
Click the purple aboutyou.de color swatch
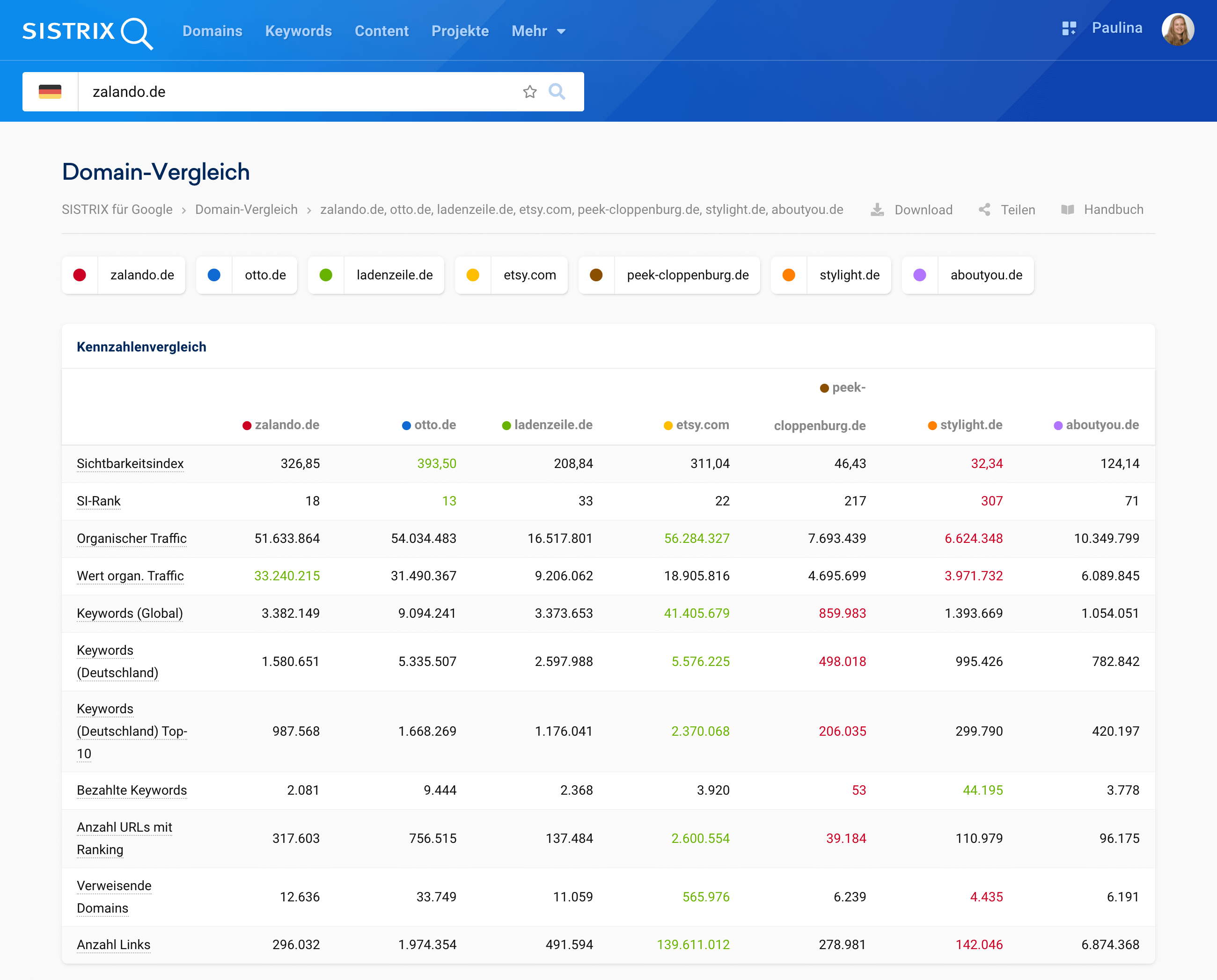(919, 275)
